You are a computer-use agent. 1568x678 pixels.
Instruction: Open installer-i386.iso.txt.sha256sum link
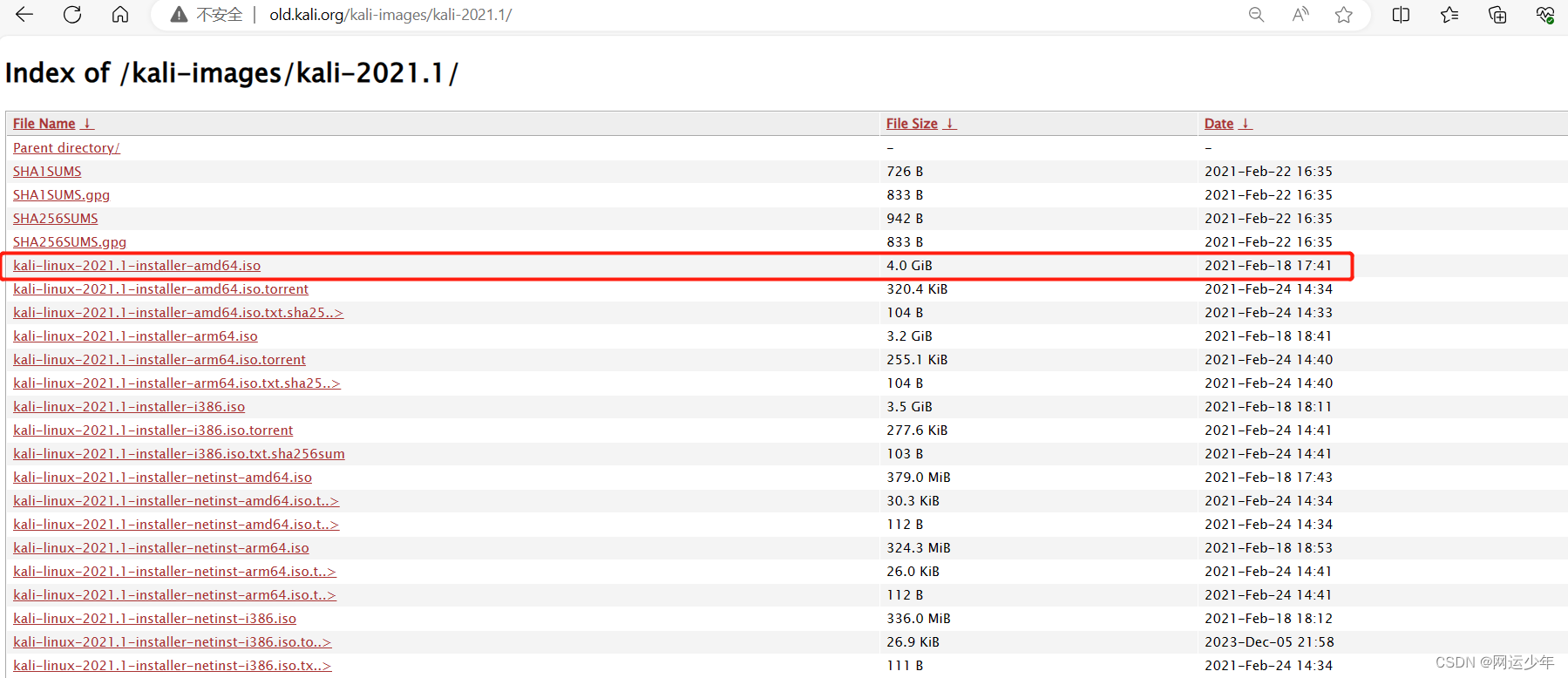click(x=179, y=454)
